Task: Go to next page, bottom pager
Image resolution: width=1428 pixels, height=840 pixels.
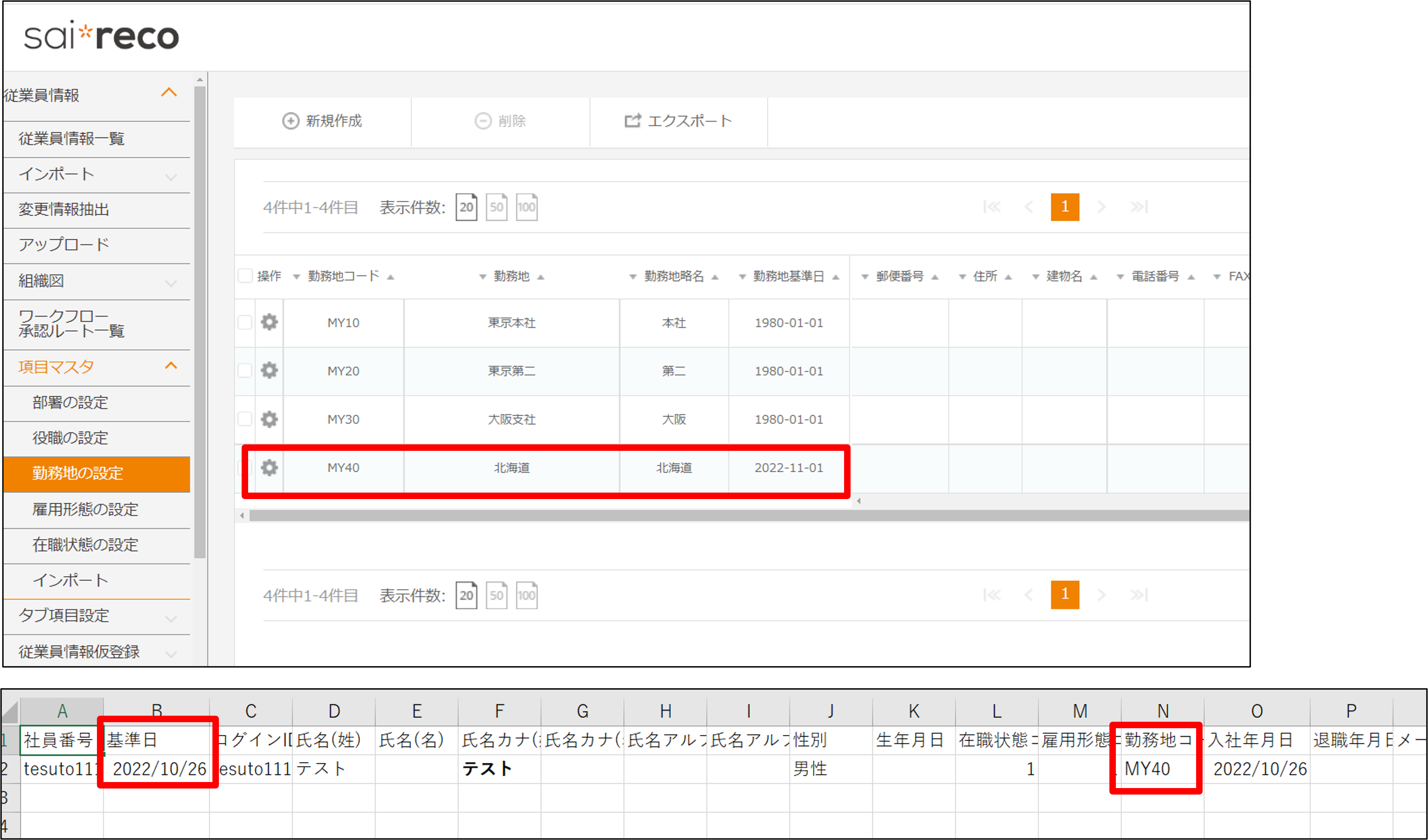Action: tap(1101, 595)
